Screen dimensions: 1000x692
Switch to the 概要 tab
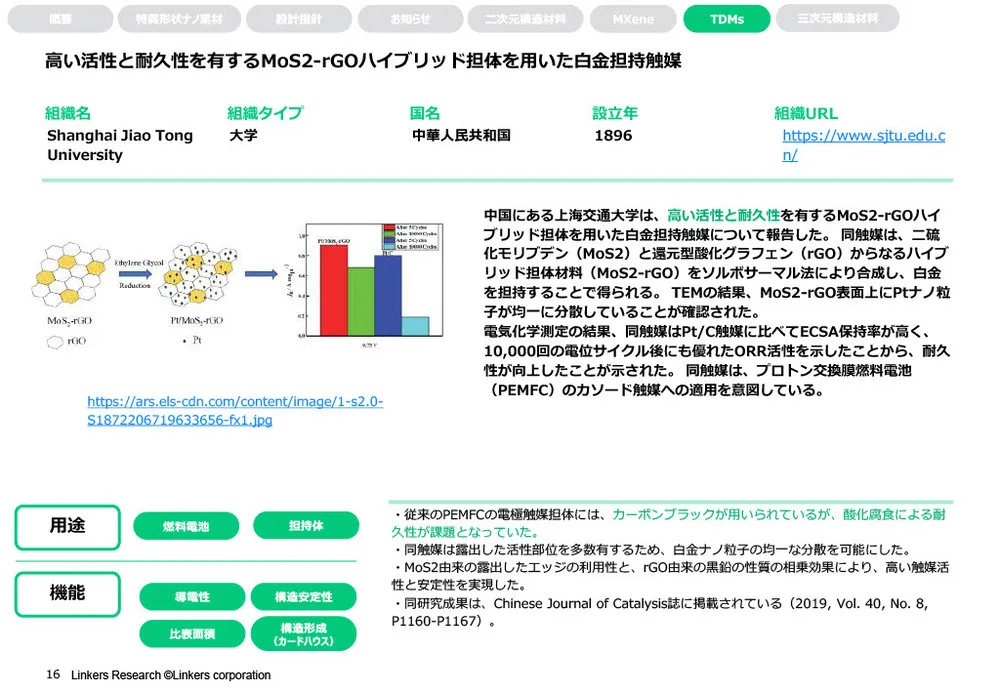(59, 18)
